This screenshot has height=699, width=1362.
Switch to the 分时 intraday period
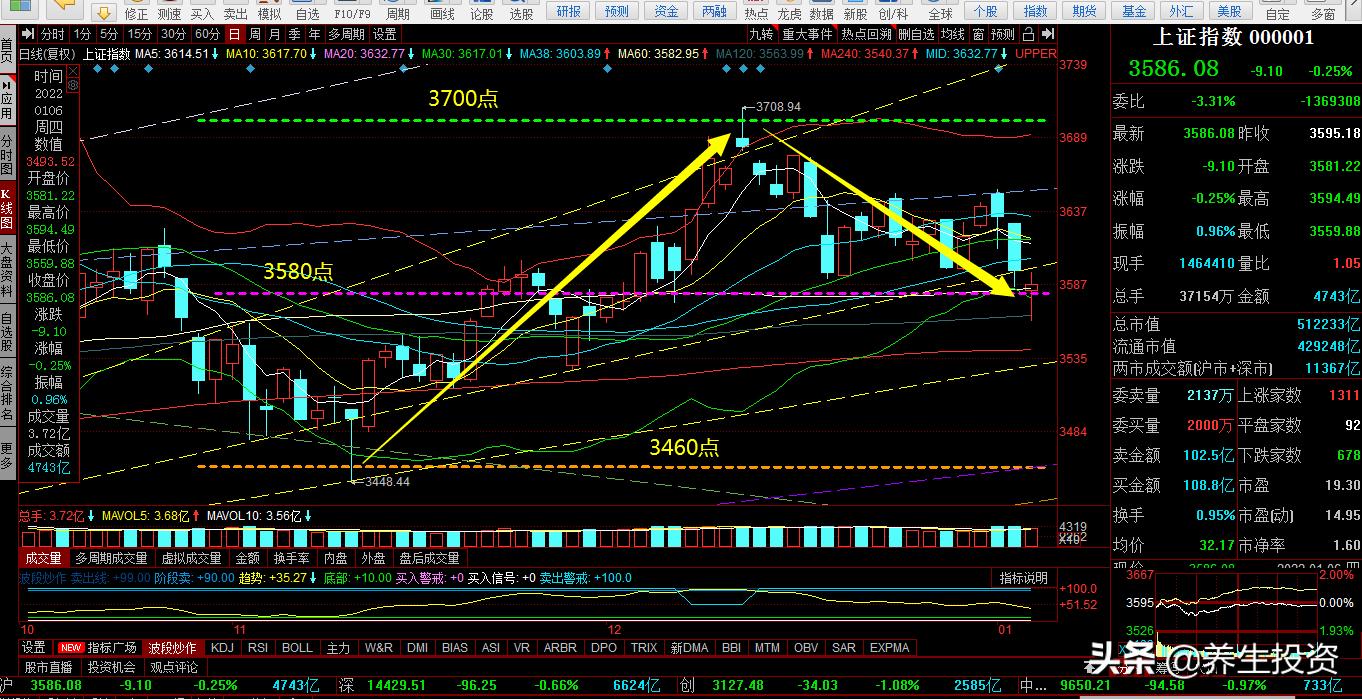point(53,33)
